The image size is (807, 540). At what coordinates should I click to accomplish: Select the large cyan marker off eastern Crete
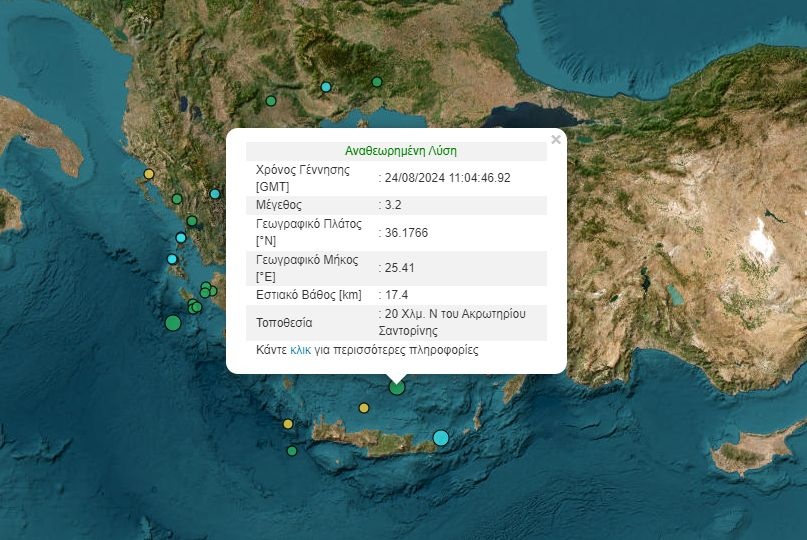tap(441, 437)
